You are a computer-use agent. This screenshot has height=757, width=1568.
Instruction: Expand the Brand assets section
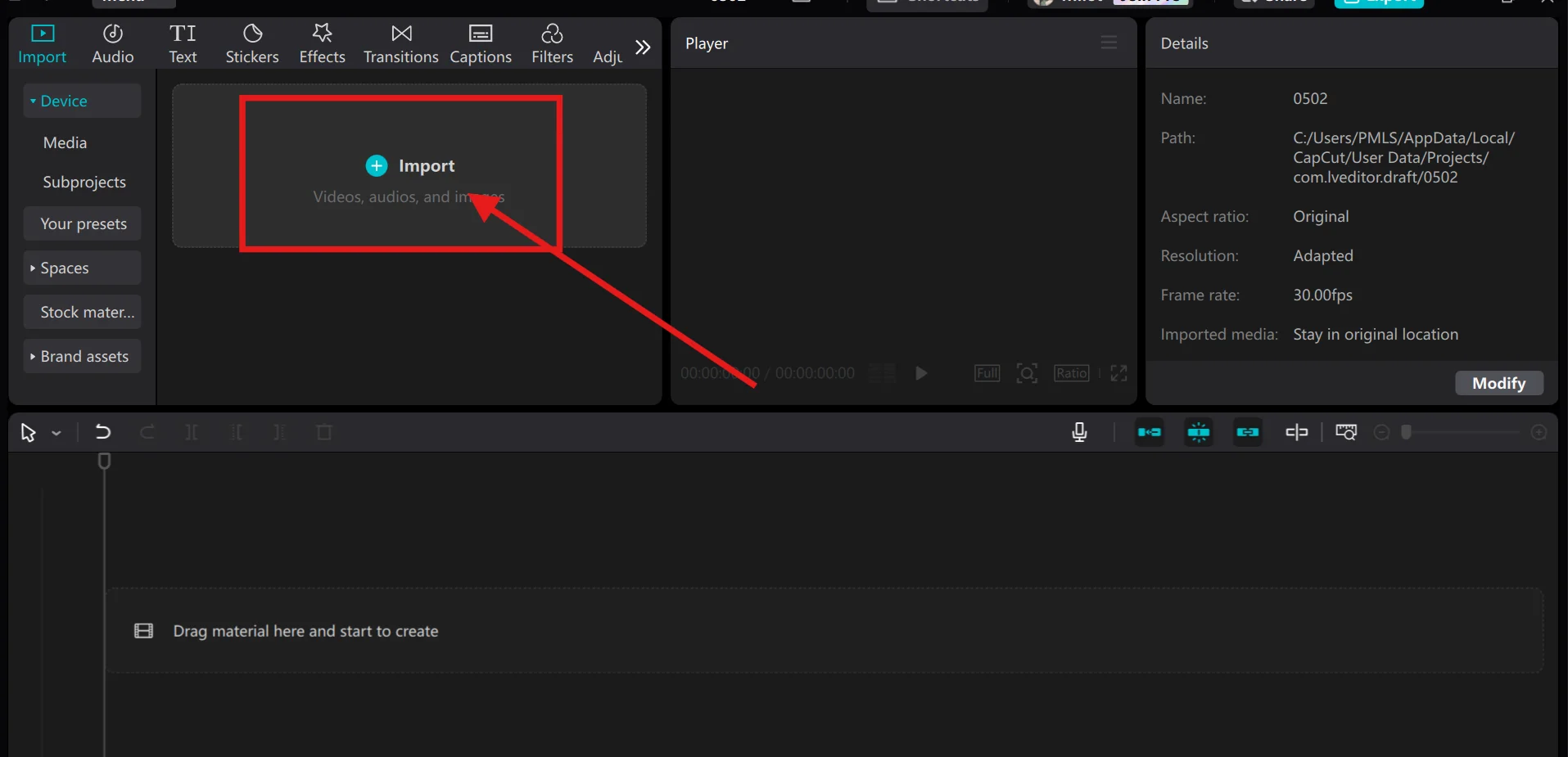coord(82,356)
